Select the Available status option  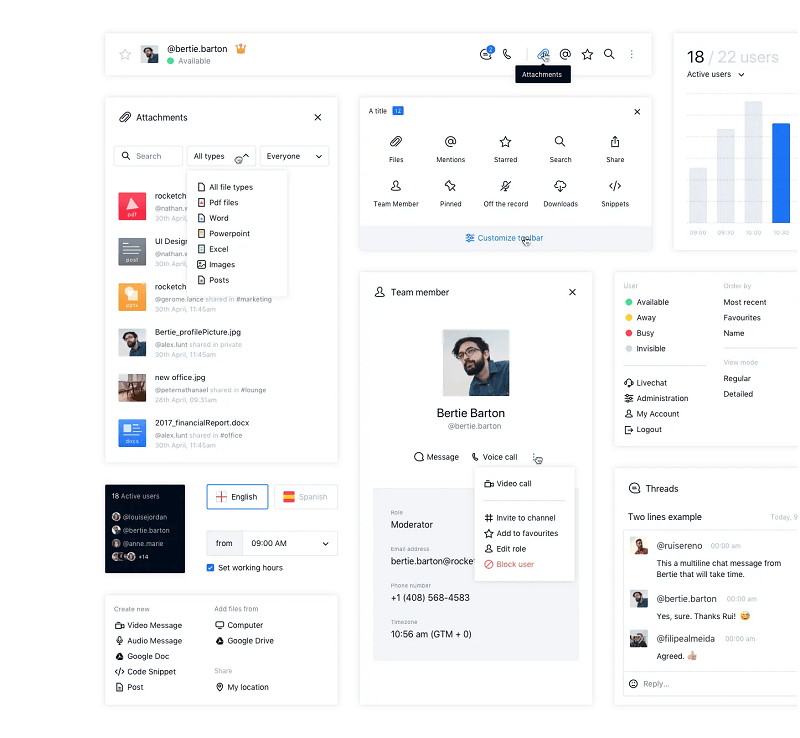pyautogui.click(x=652, y=302)
